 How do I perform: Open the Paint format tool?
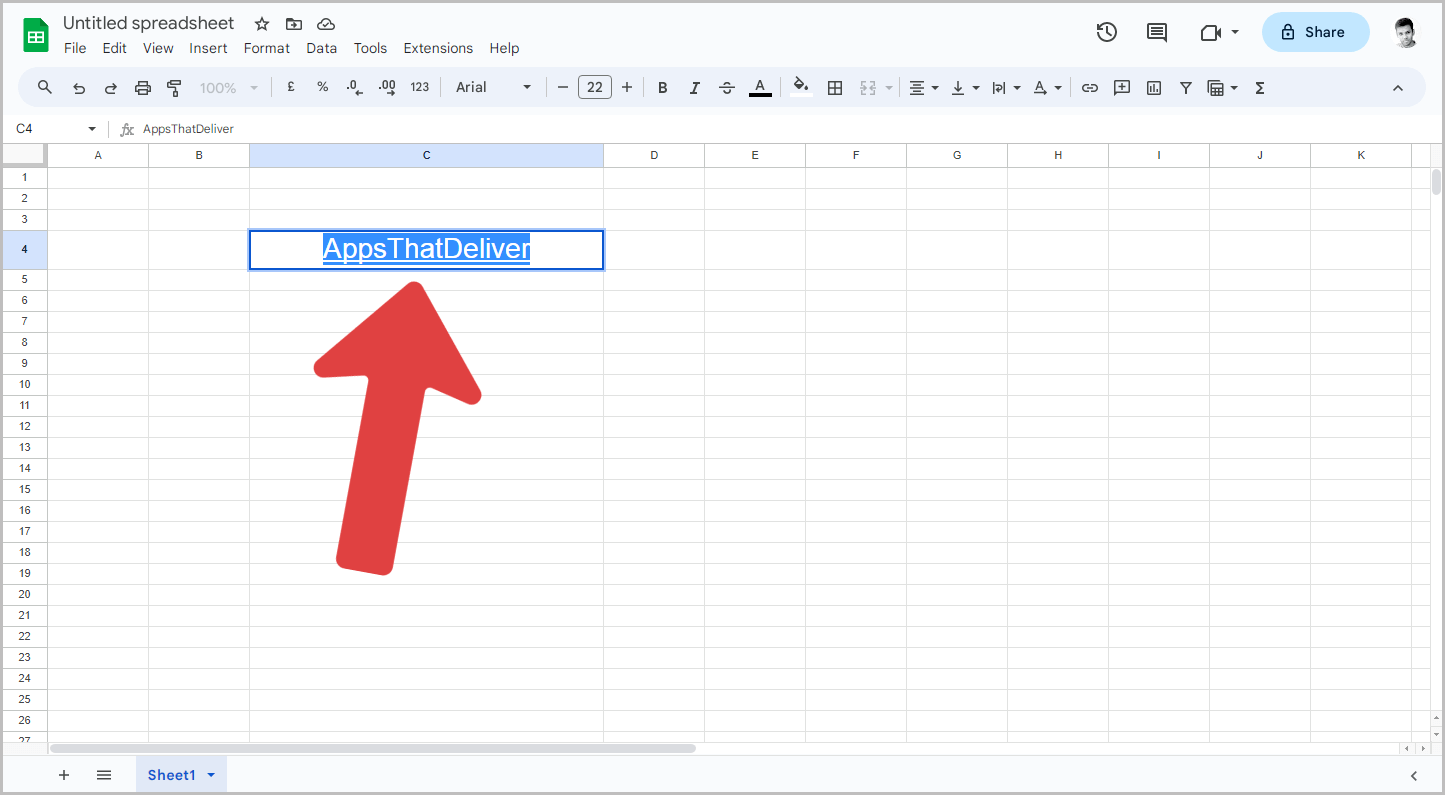coord(174,87)
